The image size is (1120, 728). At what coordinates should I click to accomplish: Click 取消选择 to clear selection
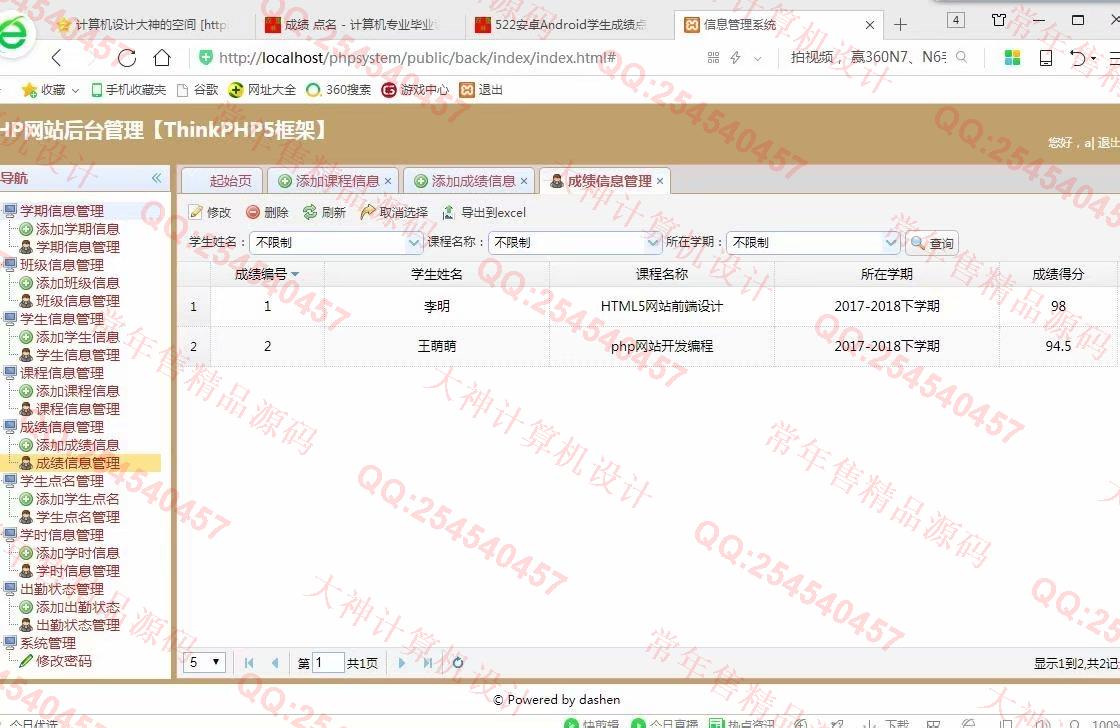click(394, 212)
